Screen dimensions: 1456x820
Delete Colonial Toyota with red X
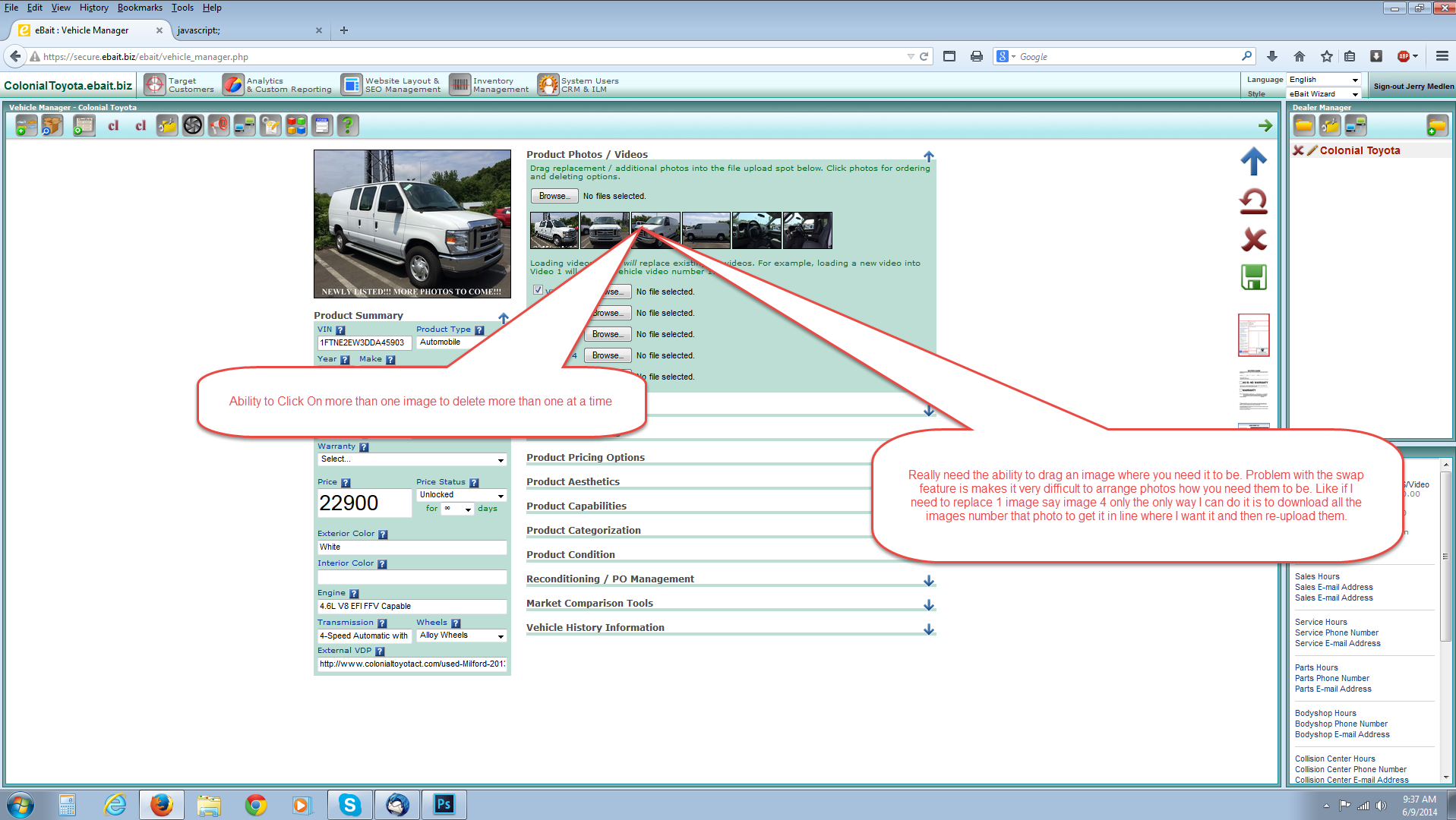(x=1299, y=150)
